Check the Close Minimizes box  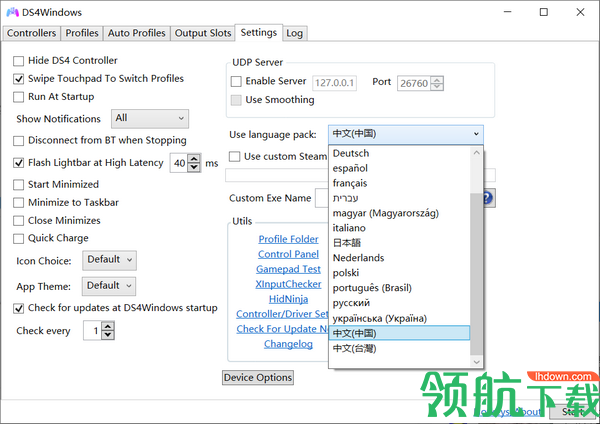point(18,221)
